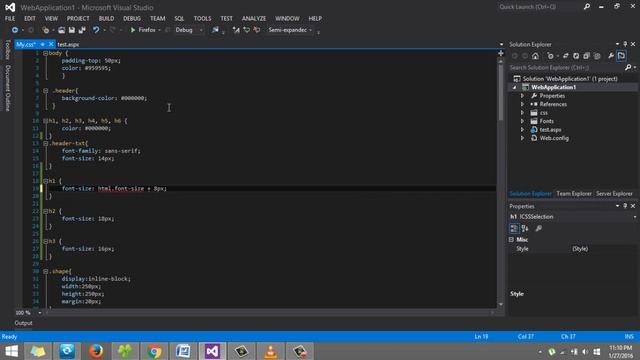The height and width of the screenshot is (360, 640).
Task: Open the Debug configuration dropdown
Action: tap(189, 30)
